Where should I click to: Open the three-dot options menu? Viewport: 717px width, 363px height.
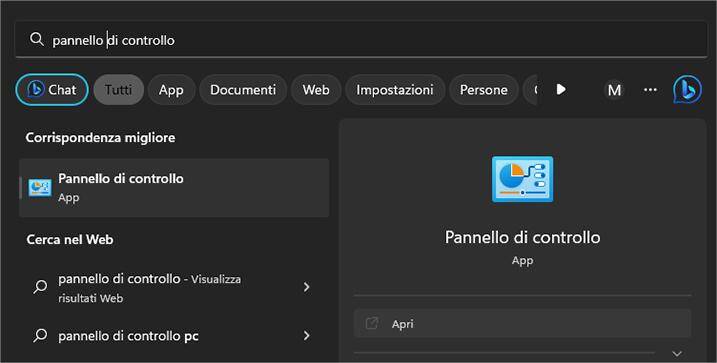point(650,90)
